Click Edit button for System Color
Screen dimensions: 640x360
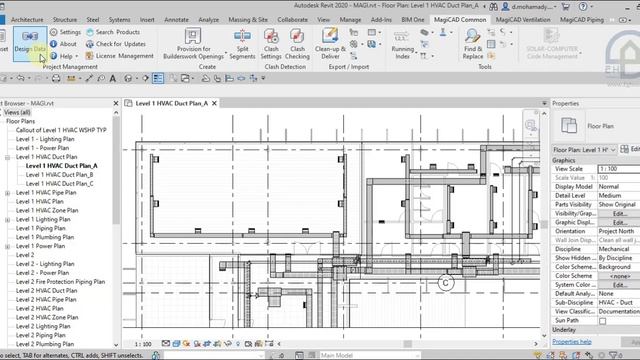620,285
